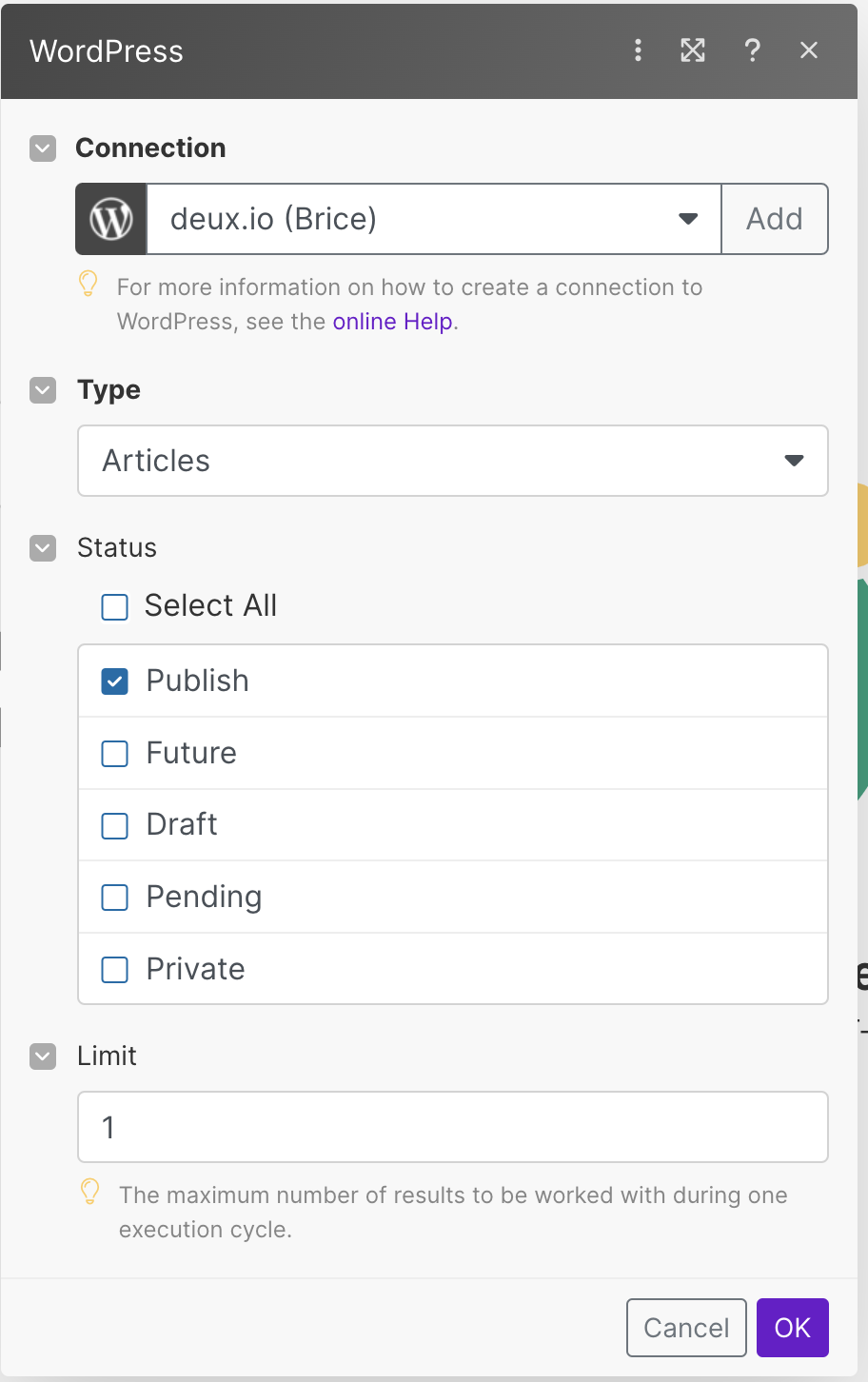Screen dimensions: 868x1382
Task: Enable the Future status checkbox
Action: [x=115, y=754]
